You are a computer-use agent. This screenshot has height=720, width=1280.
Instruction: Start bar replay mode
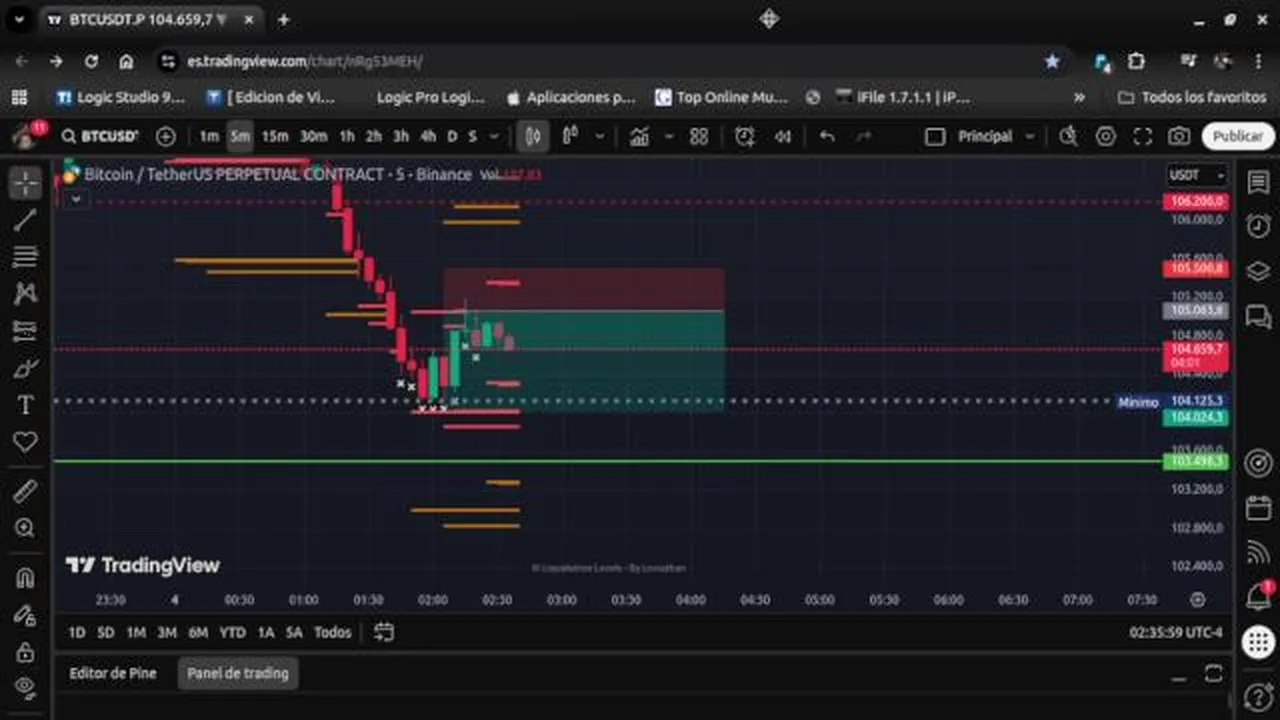(x=784, y=136)
